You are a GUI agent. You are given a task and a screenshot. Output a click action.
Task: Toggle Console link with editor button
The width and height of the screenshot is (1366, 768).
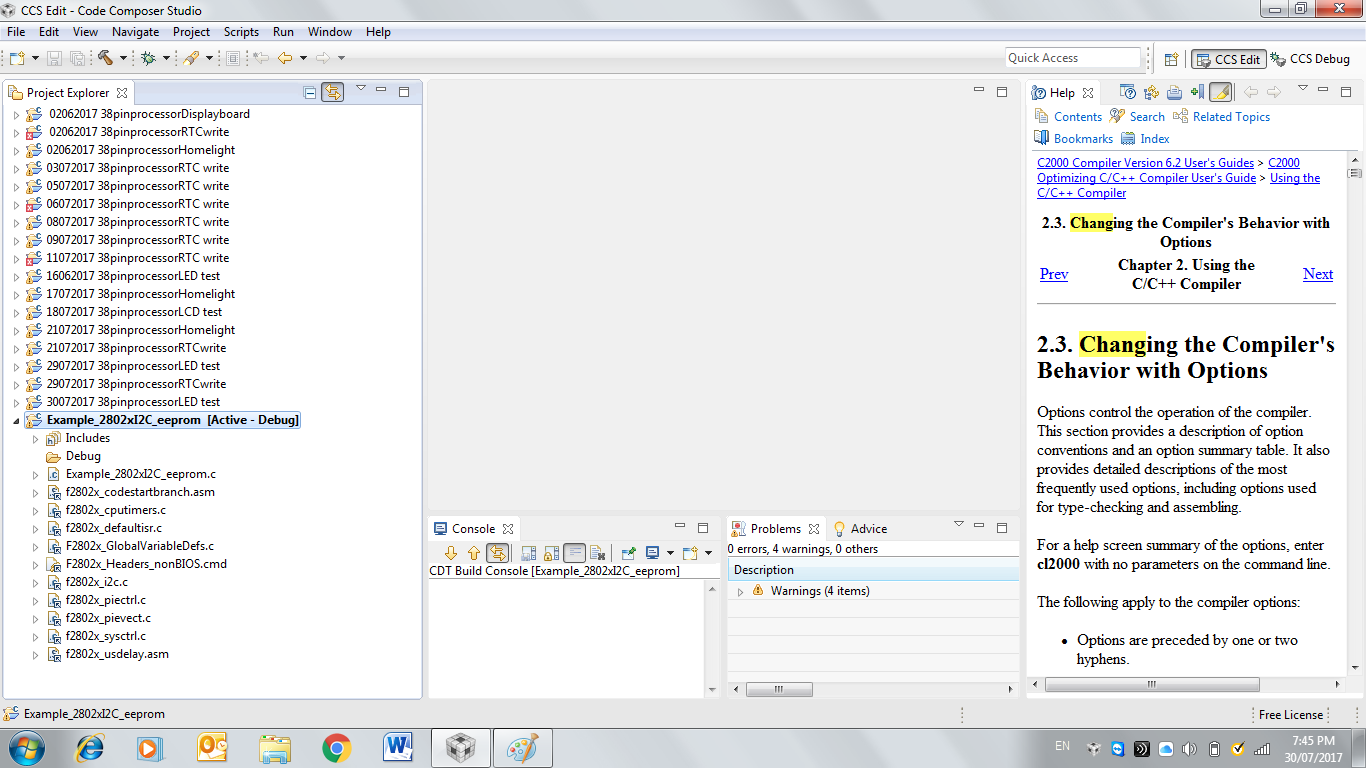point(497,552)
